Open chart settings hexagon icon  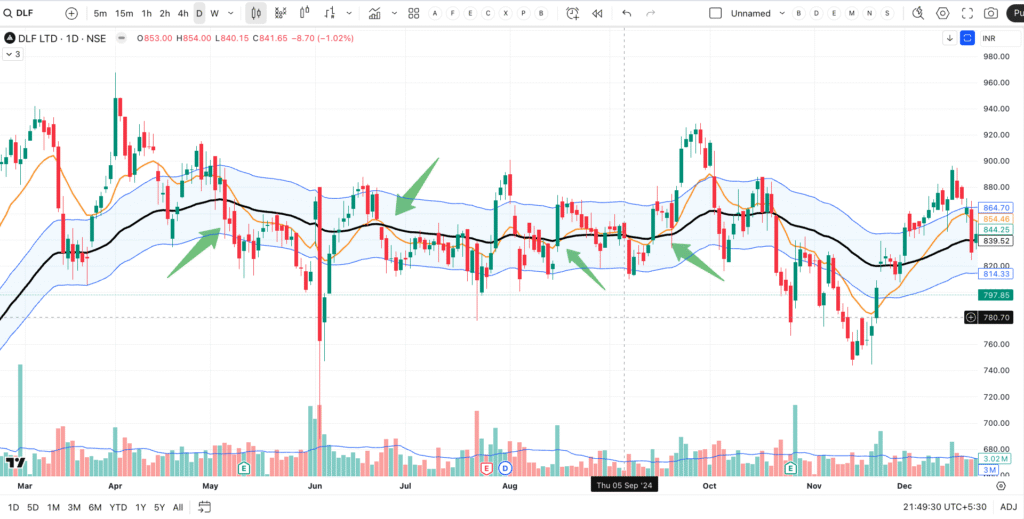[x=942, y=13]
